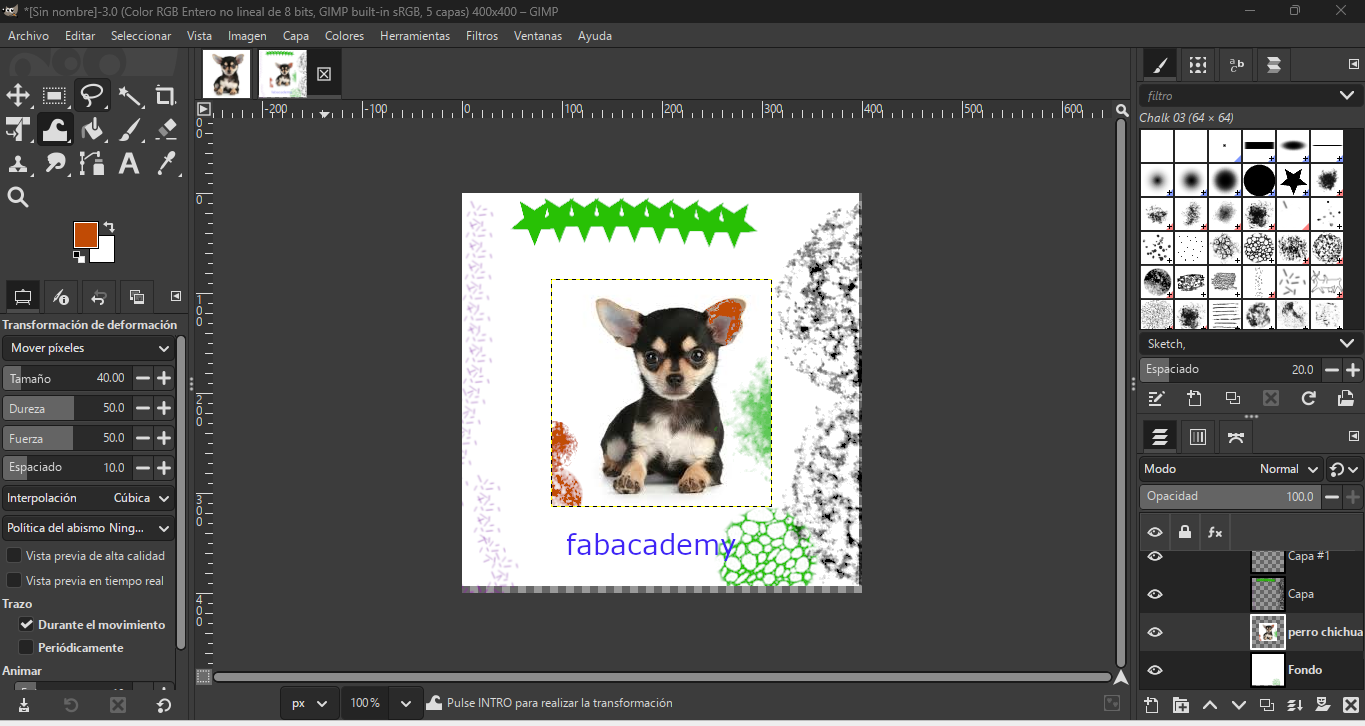Lower the selected layer one step
Viewport: 1365px width, 726px height.
(x=1239, y=705)
